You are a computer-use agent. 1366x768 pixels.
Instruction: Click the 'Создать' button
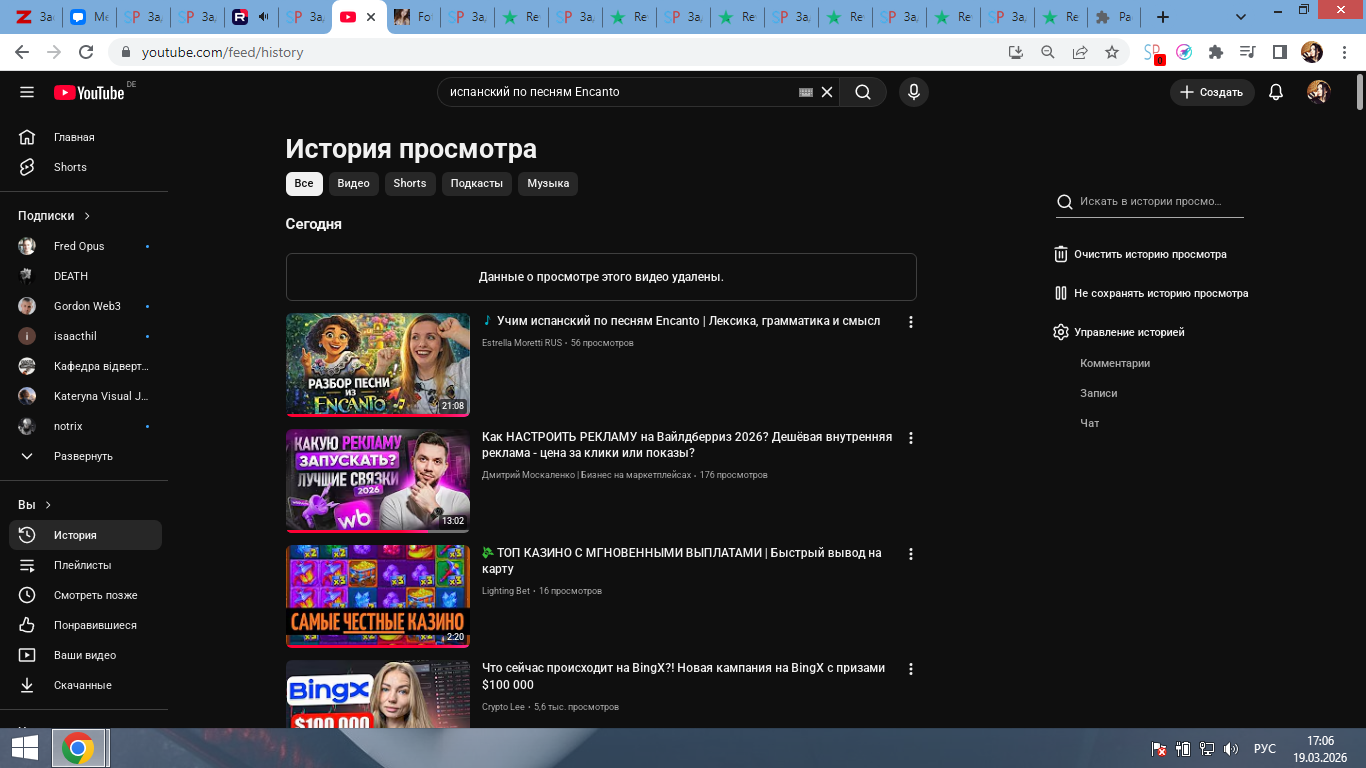click(x=1212, y=92)
